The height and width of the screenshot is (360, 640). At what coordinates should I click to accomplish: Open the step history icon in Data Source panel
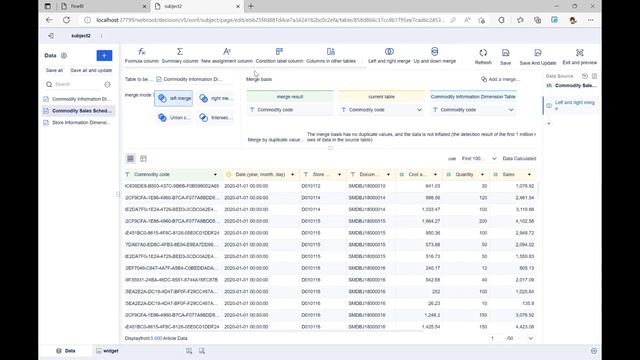(584, 76)
